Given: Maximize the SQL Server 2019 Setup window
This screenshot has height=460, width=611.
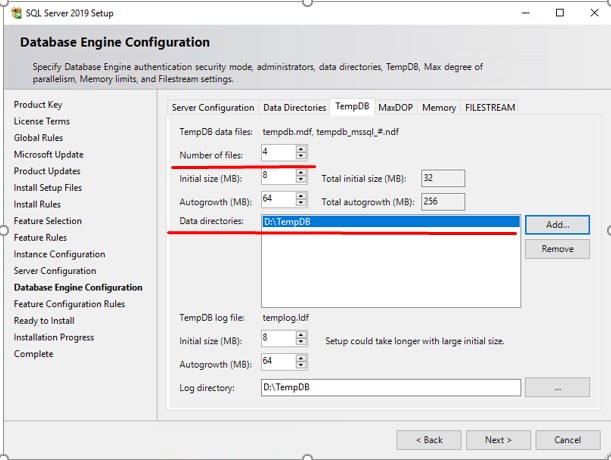Looking at the screenshot, I should click(x=560, y=13).
